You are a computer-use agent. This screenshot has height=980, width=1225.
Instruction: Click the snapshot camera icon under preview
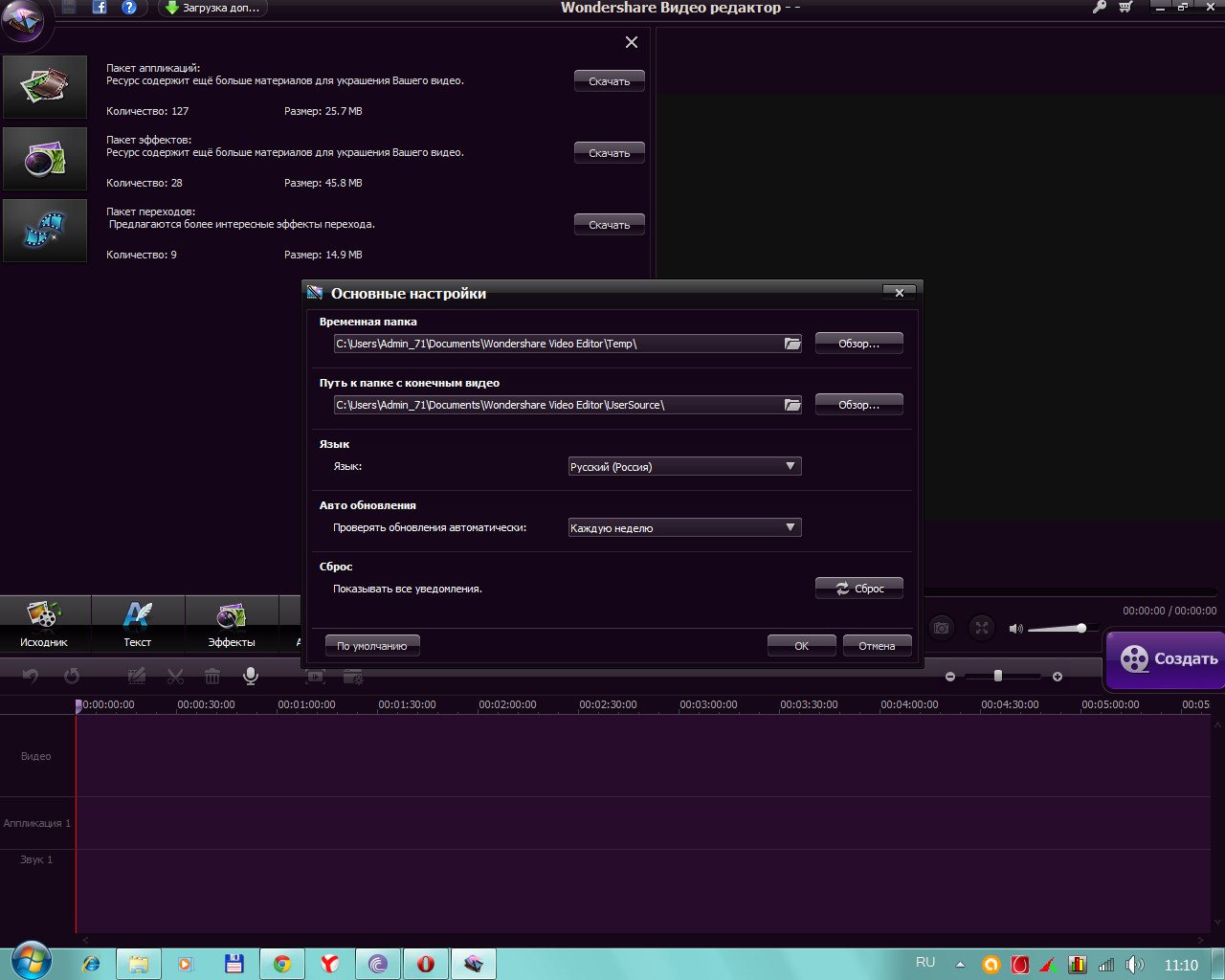point(942,628)
